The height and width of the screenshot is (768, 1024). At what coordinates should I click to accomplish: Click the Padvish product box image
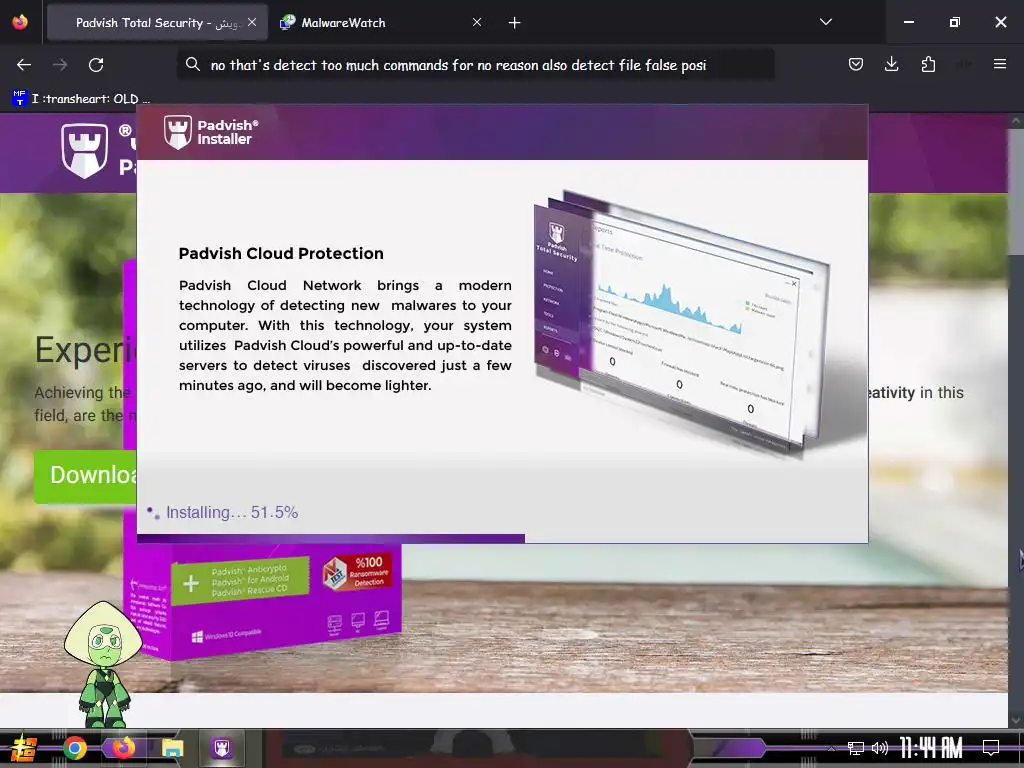point(261,601)
